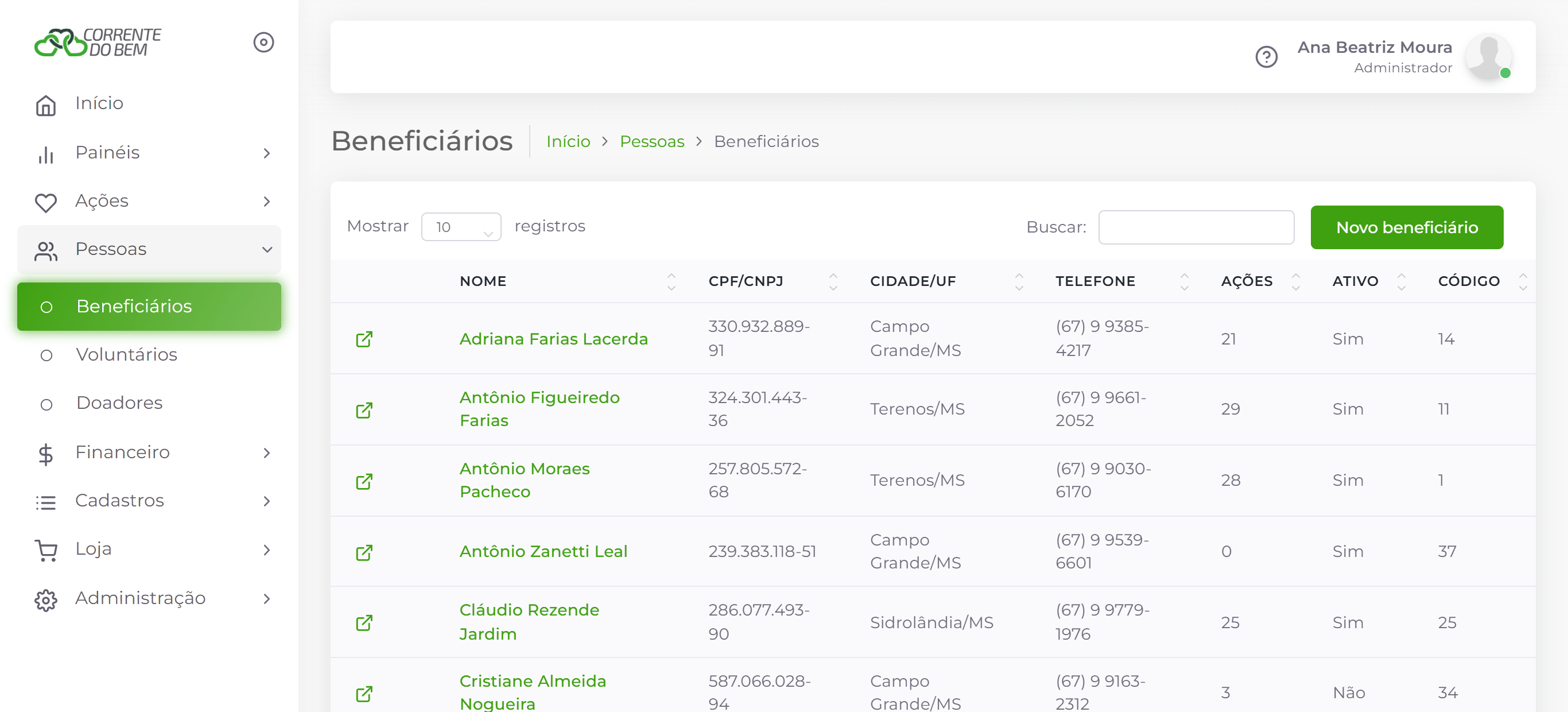This screenshot has width=1568, height=712.
Task: Open external link icon for Antônio Moraes Pacheco
Action: (x=364, y=481)
